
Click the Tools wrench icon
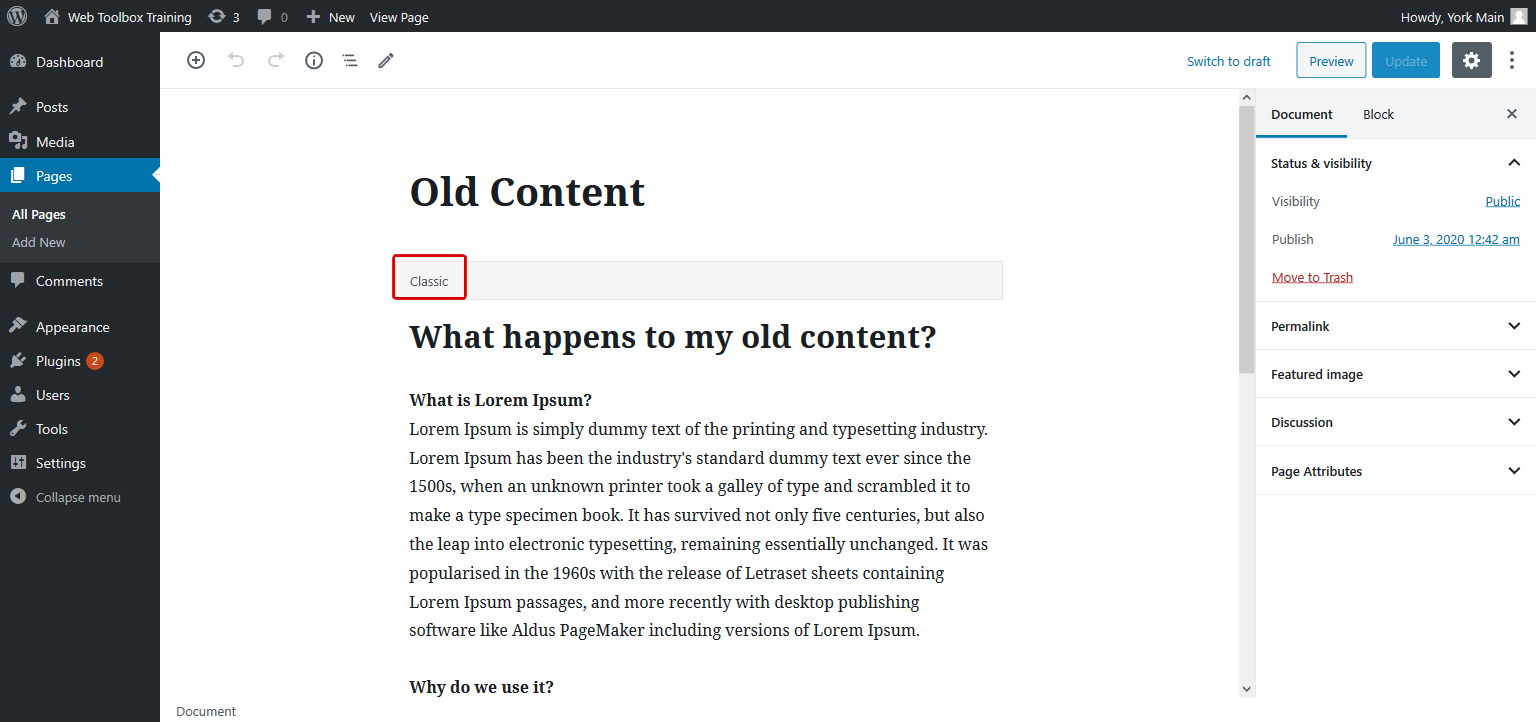coord(18,429)
